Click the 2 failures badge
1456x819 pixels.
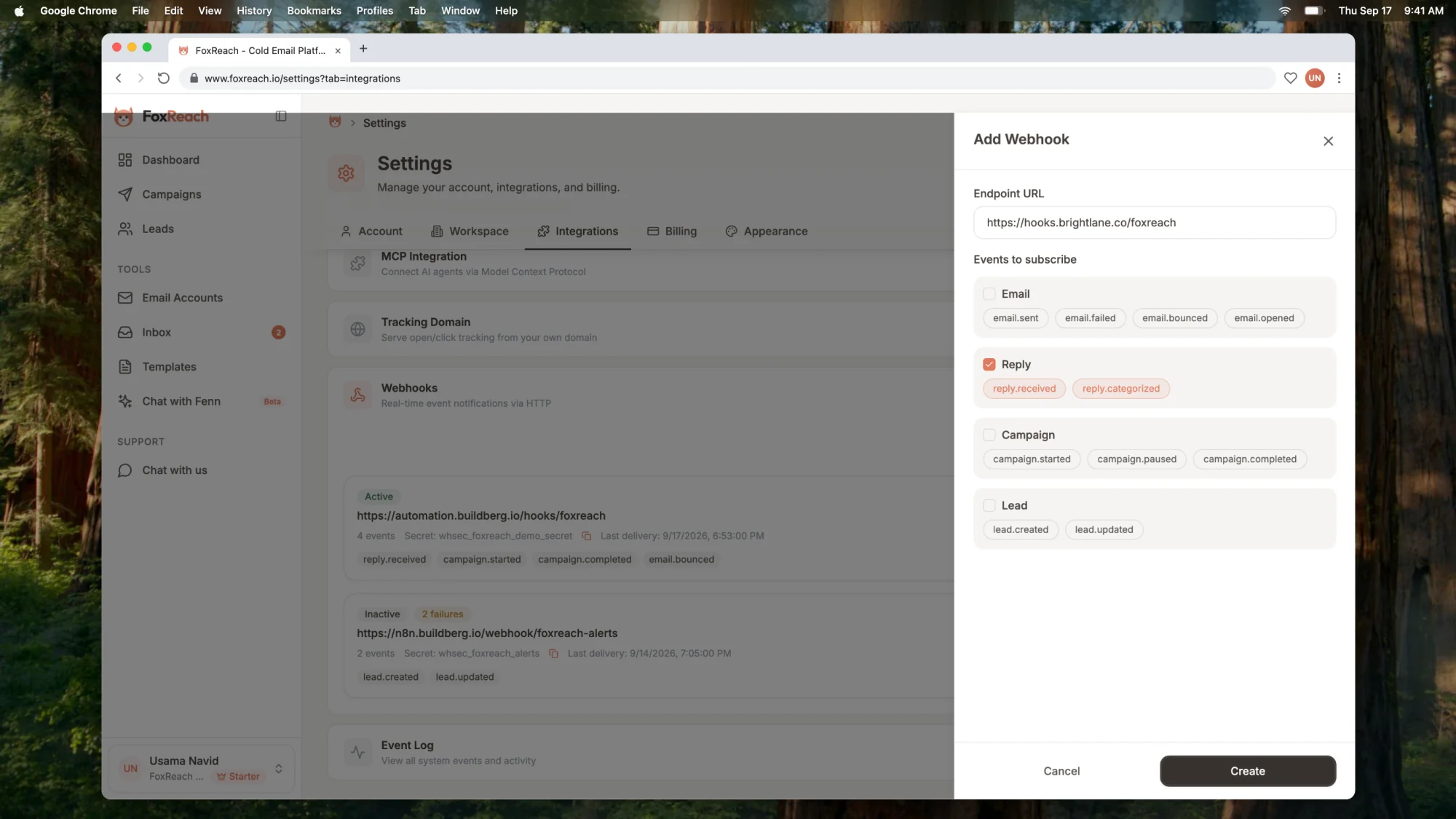click(x=443, y=614)
